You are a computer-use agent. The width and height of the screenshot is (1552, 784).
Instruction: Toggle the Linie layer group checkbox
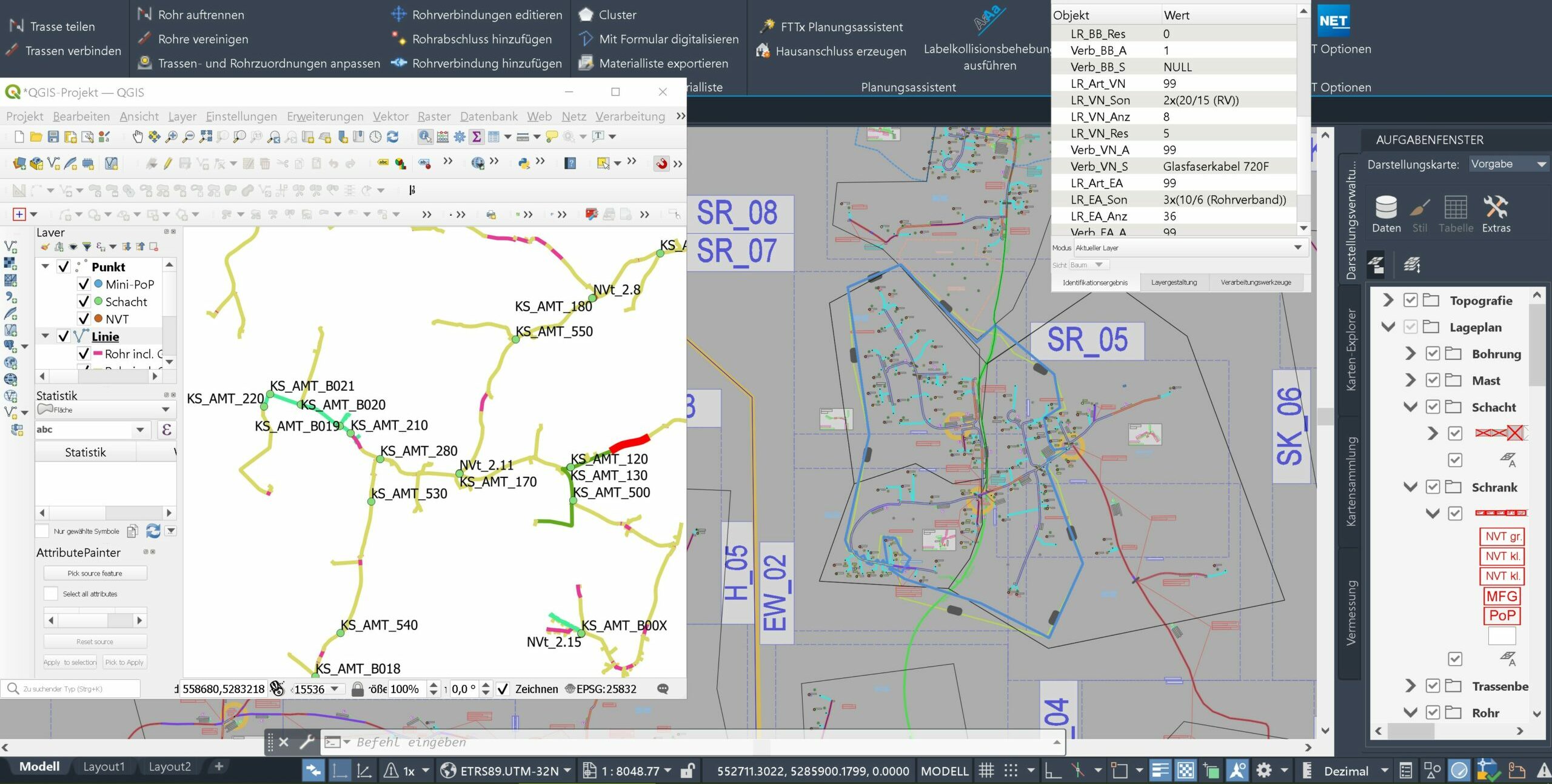[64, 336]
